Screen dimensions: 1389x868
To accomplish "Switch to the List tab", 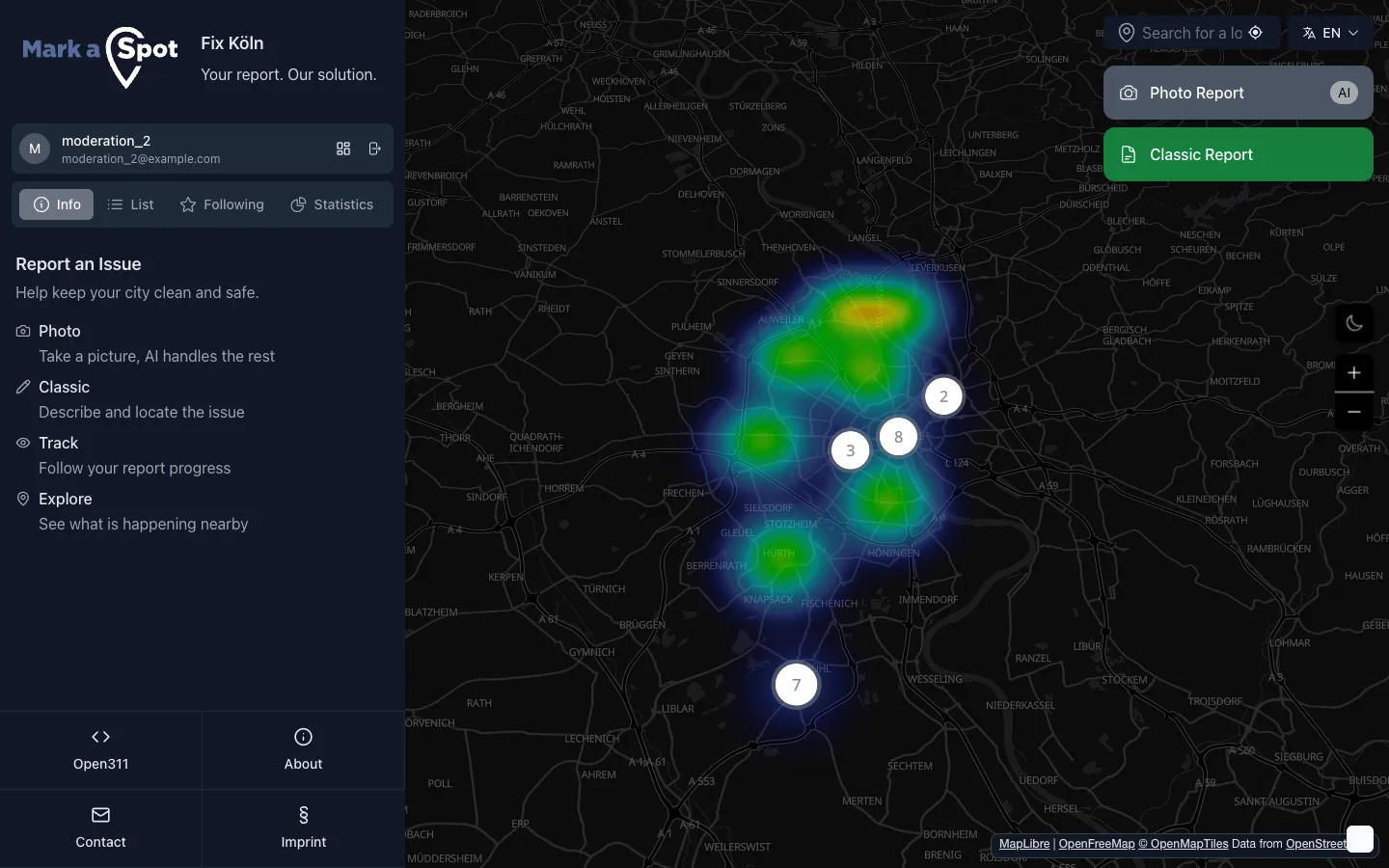I will click(x=131, y=204).
